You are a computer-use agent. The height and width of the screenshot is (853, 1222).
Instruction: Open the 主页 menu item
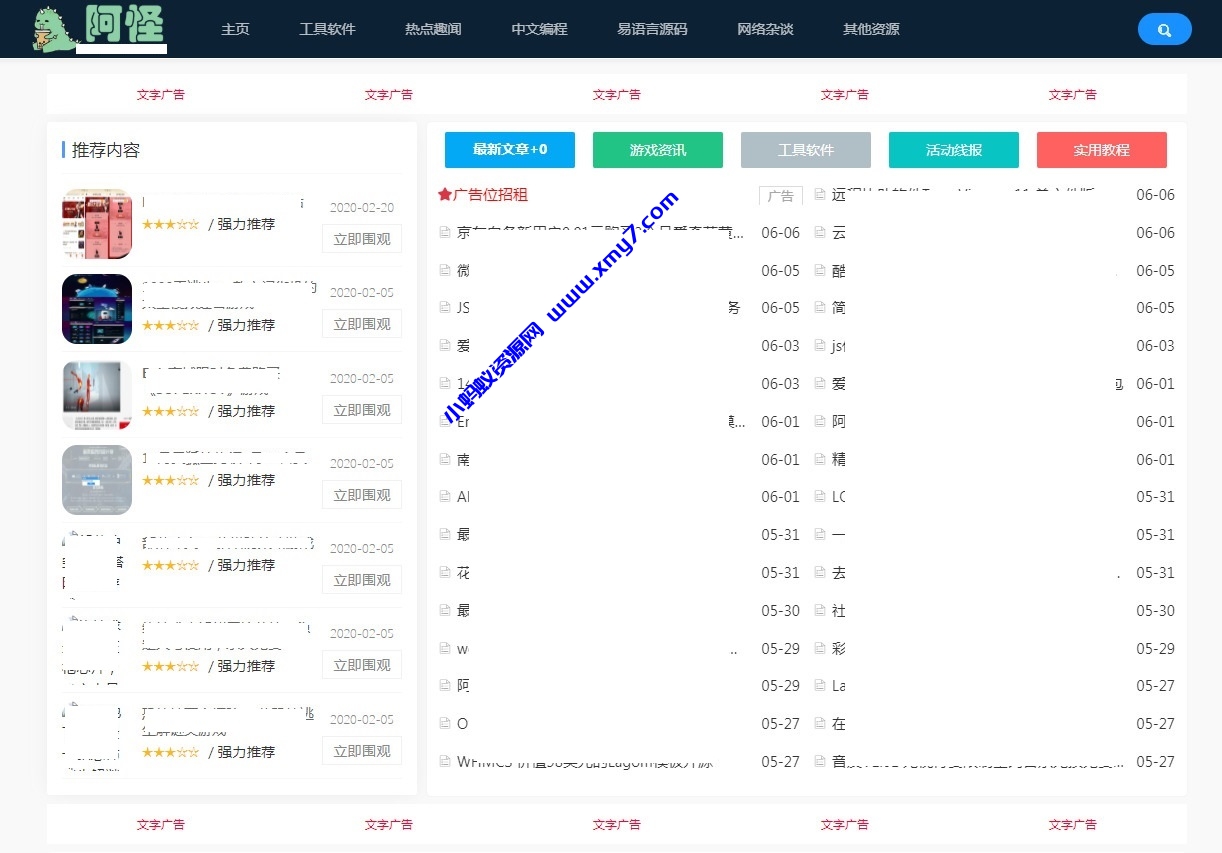click(x=235, y=29)
